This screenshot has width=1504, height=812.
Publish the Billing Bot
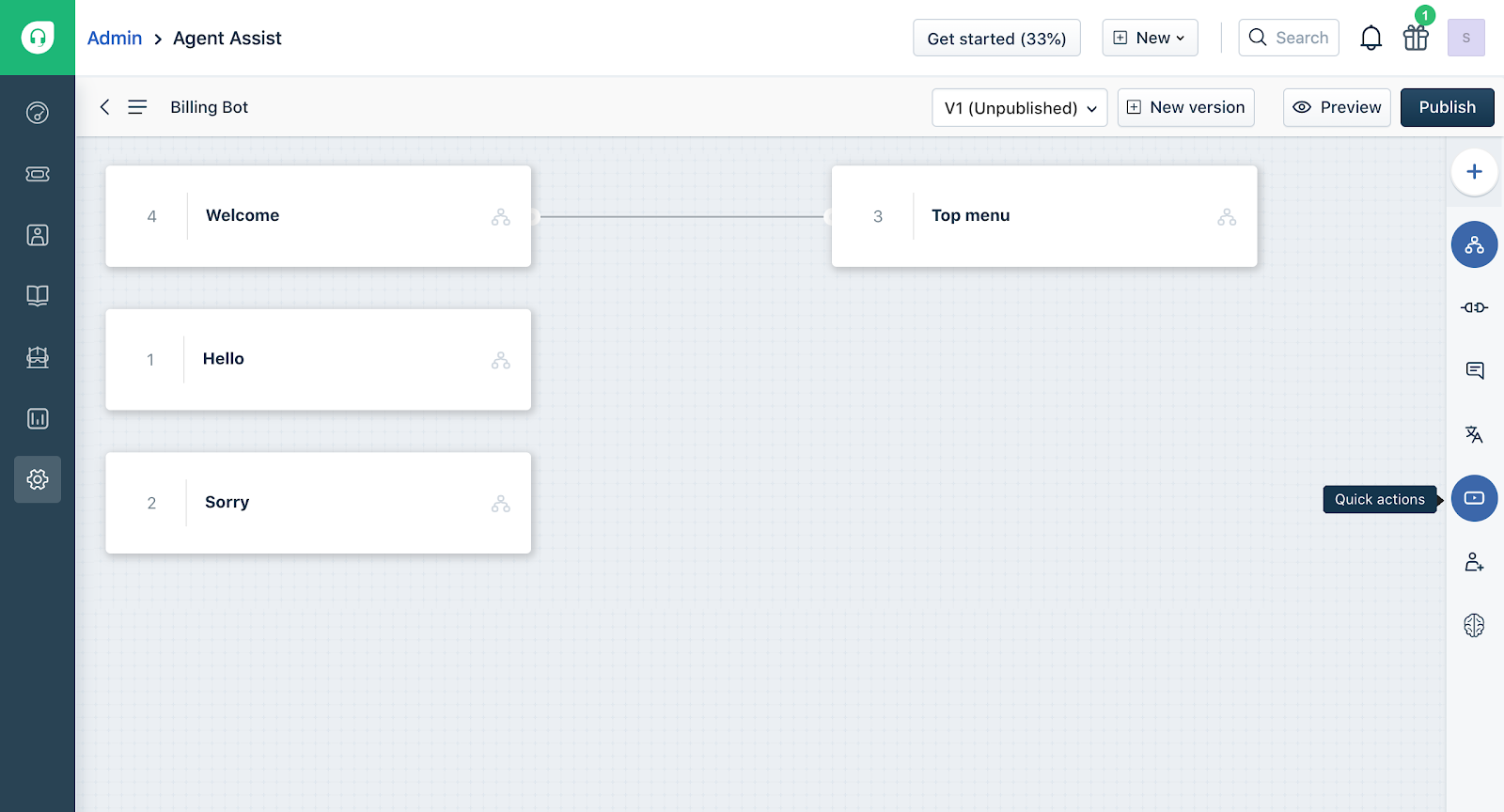1447,107
